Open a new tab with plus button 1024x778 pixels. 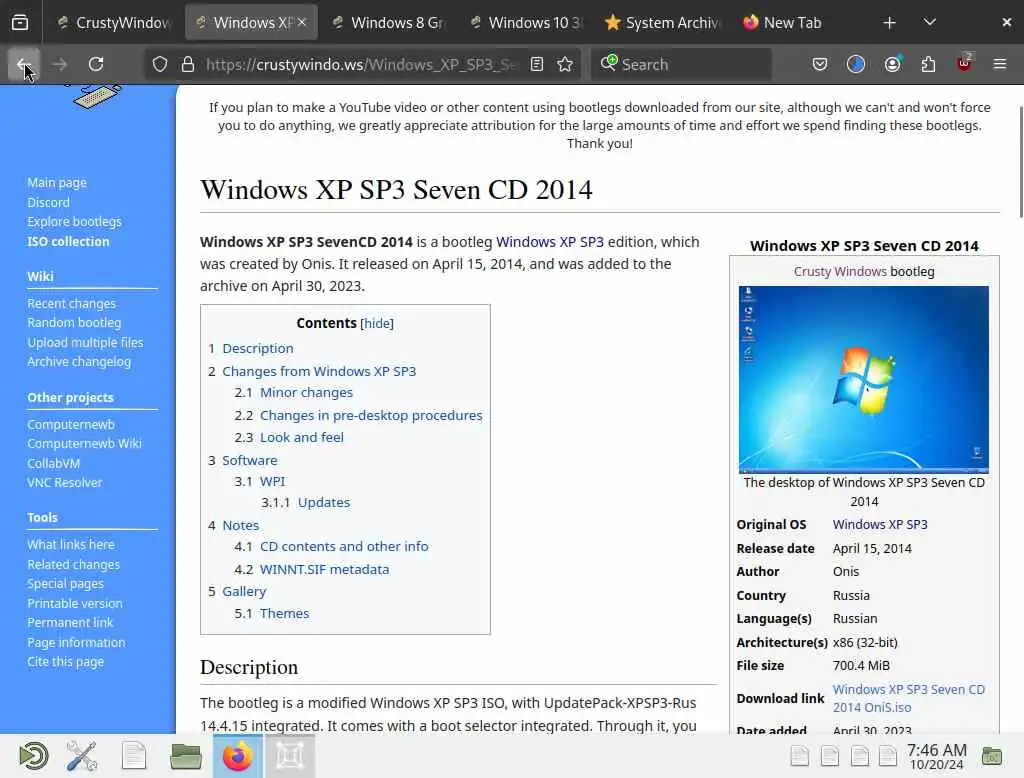889,23
